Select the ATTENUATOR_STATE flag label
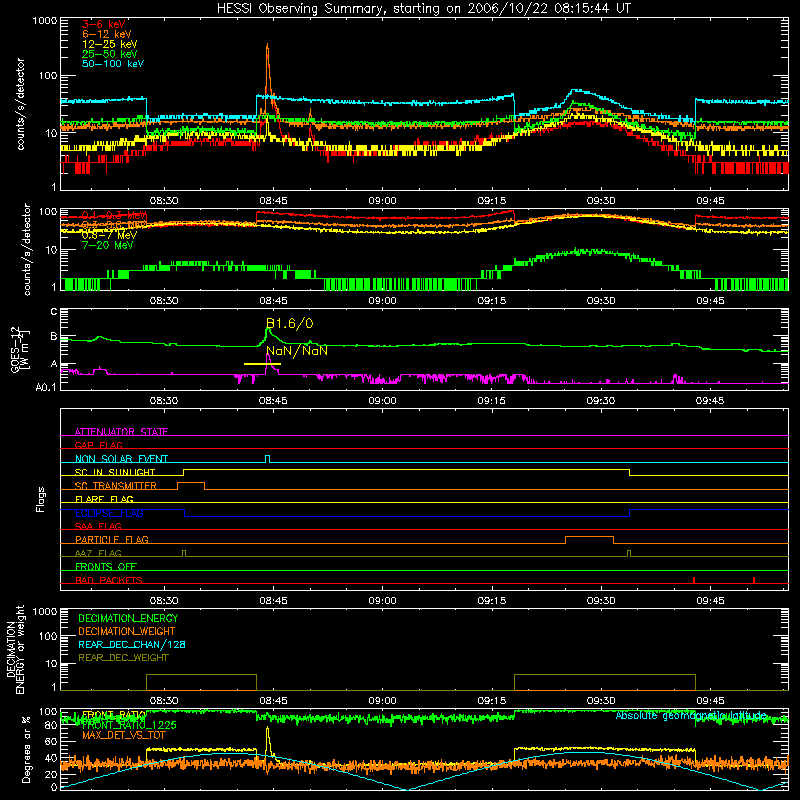 [x=121, y=432]
